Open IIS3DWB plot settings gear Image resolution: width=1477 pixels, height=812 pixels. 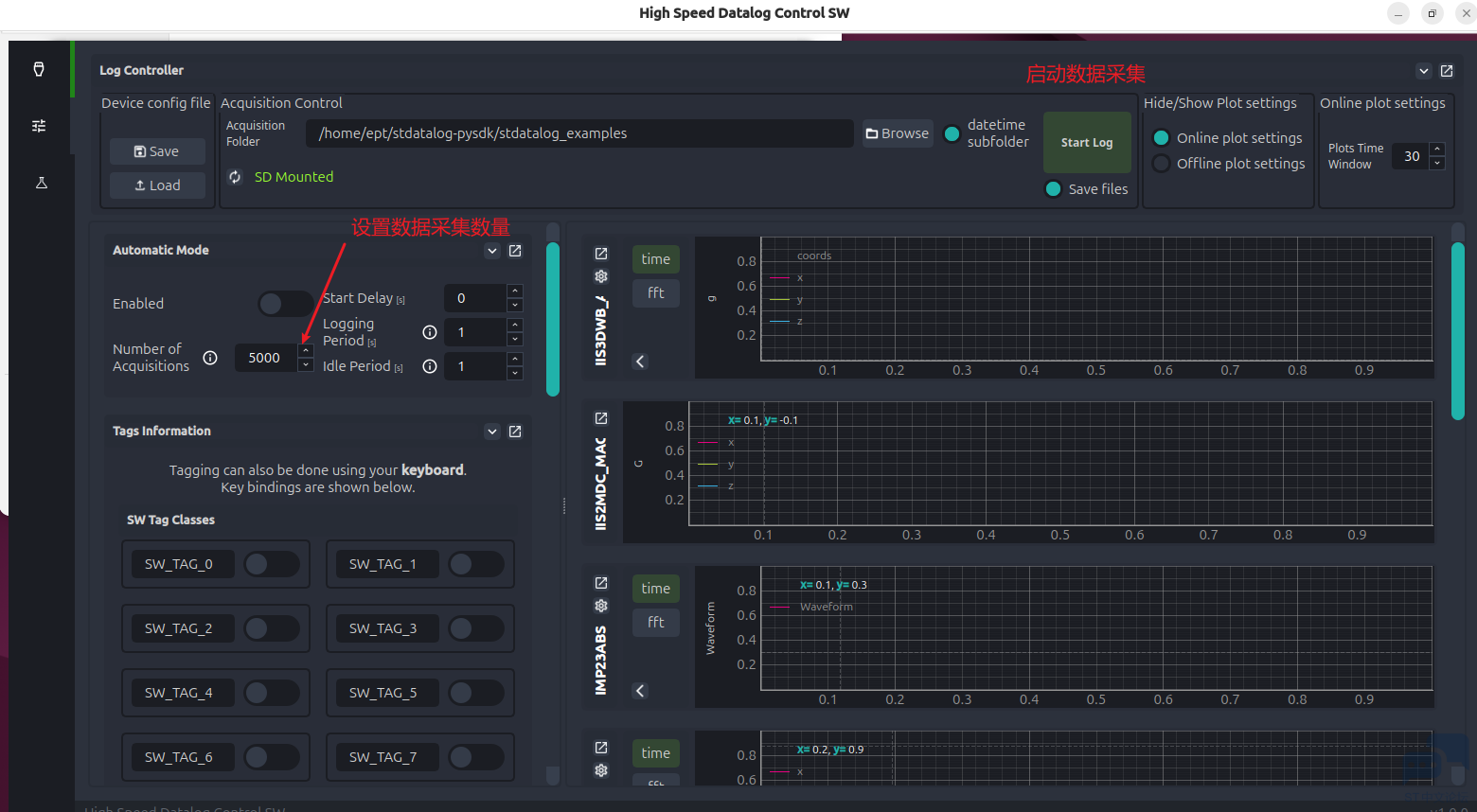click(601, 276)
